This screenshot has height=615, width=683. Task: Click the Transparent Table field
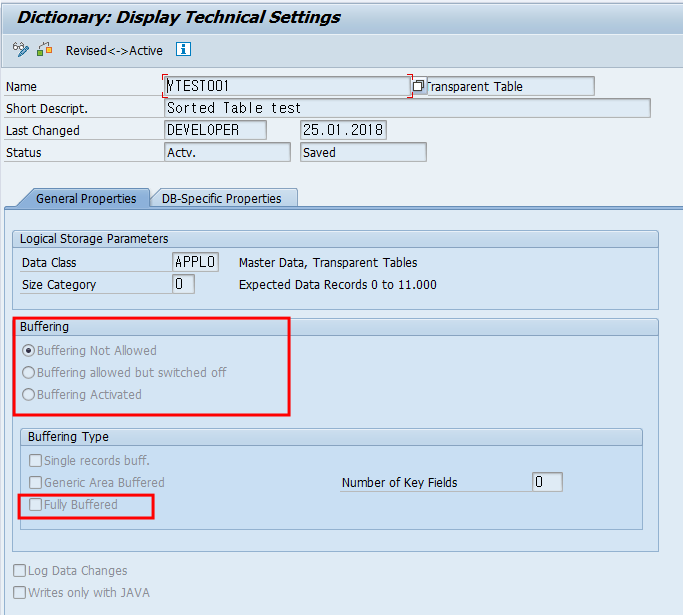(510, 86)
